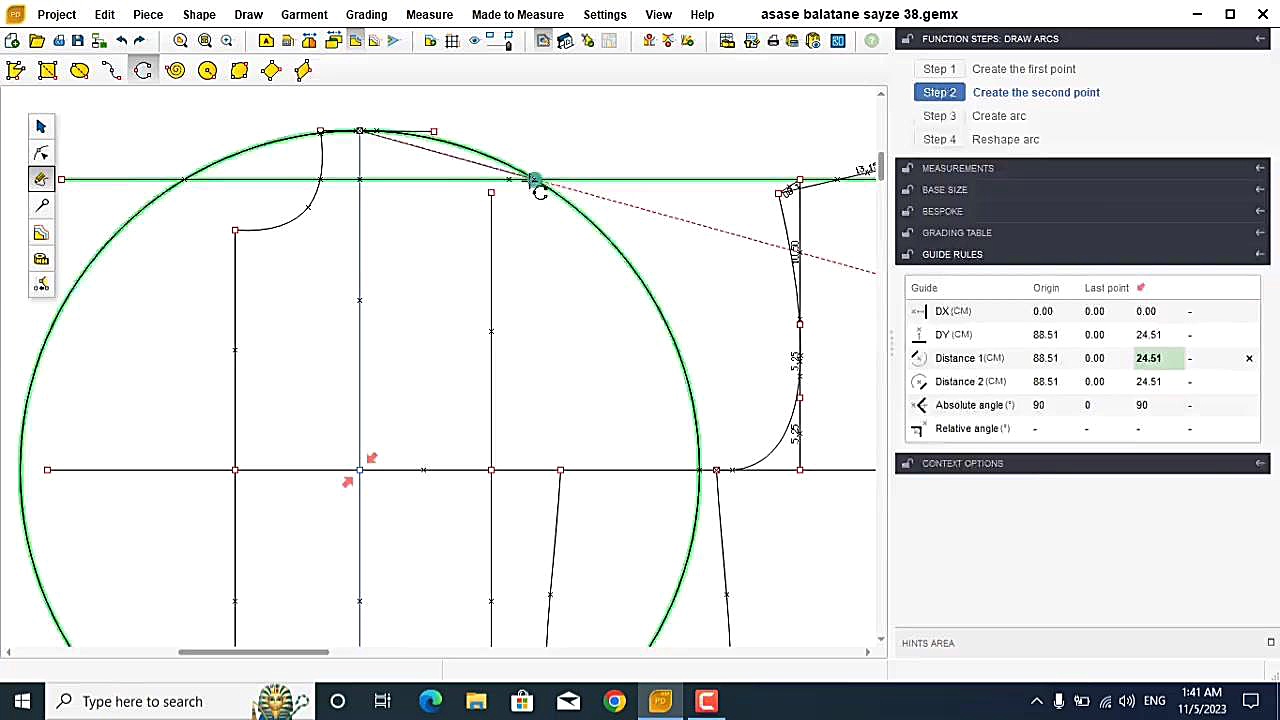Open the Draw menu

(x=248, y=15)
